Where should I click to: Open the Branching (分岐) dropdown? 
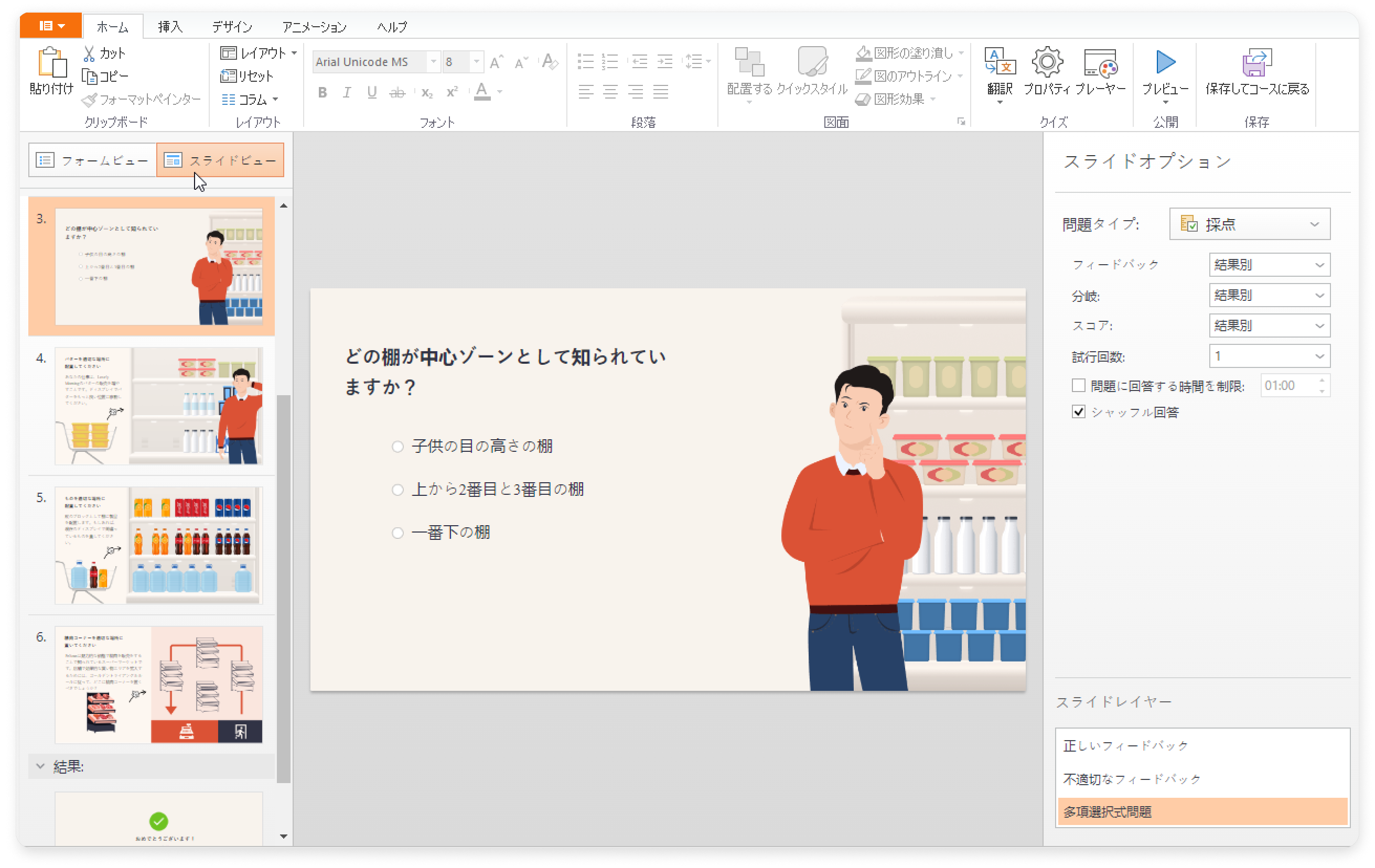click(1270, 295)
